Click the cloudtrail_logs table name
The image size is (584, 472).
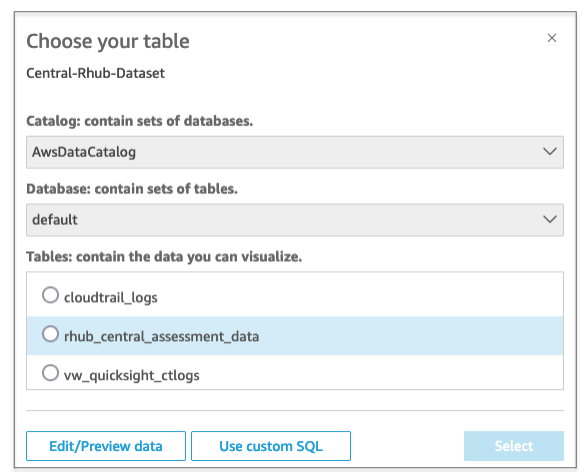point(111,298)
